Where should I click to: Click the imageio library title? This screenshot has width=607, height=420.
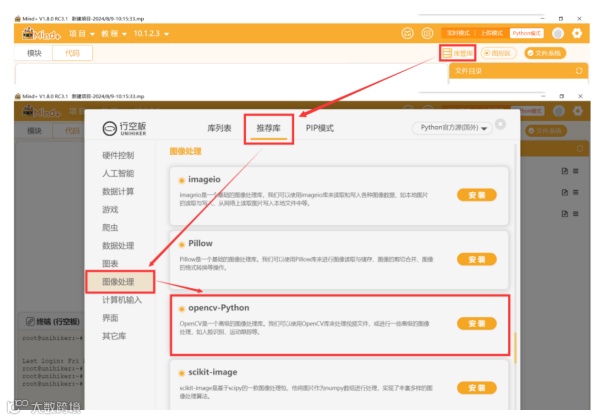204,179
